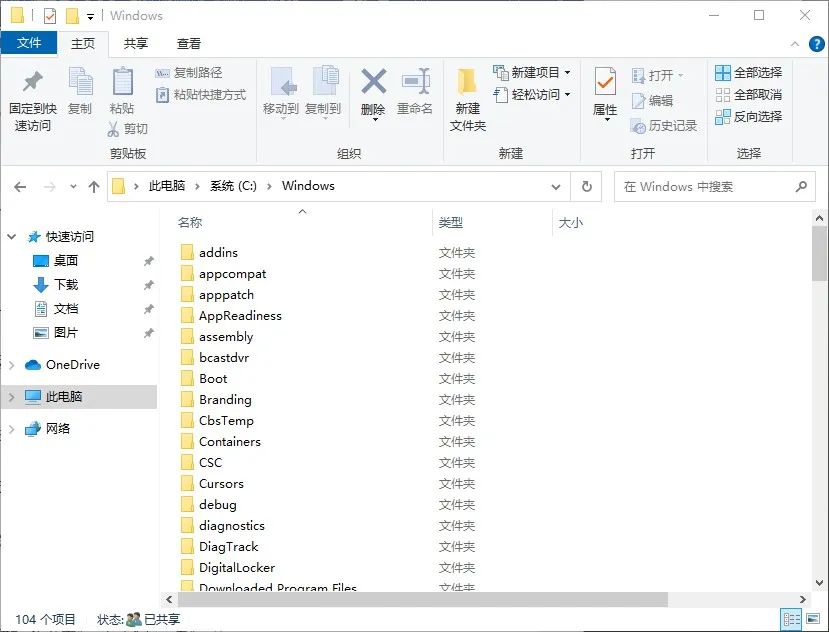The width and height of the screenshot is (829, 632).
Task: Collapse the ribbon with the chevron
Action: point(795,44)
